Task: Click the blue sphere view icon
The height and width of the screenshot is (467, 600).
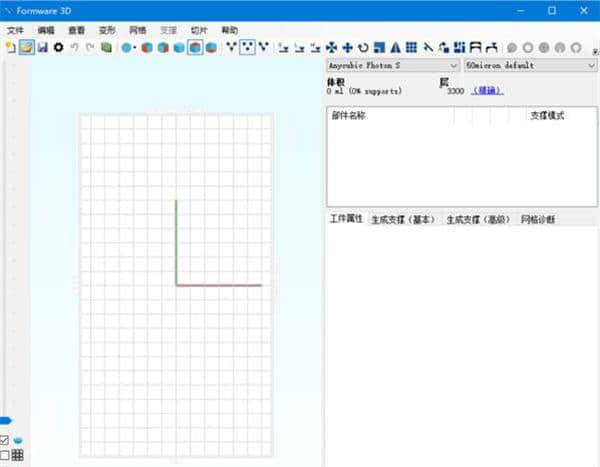Action: [127, 47]
